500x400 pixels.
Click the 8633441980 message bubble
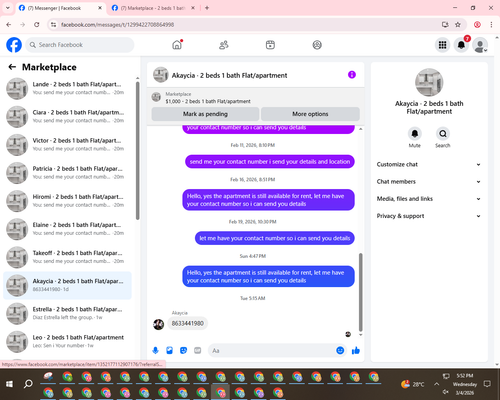[x=187, y=323]
